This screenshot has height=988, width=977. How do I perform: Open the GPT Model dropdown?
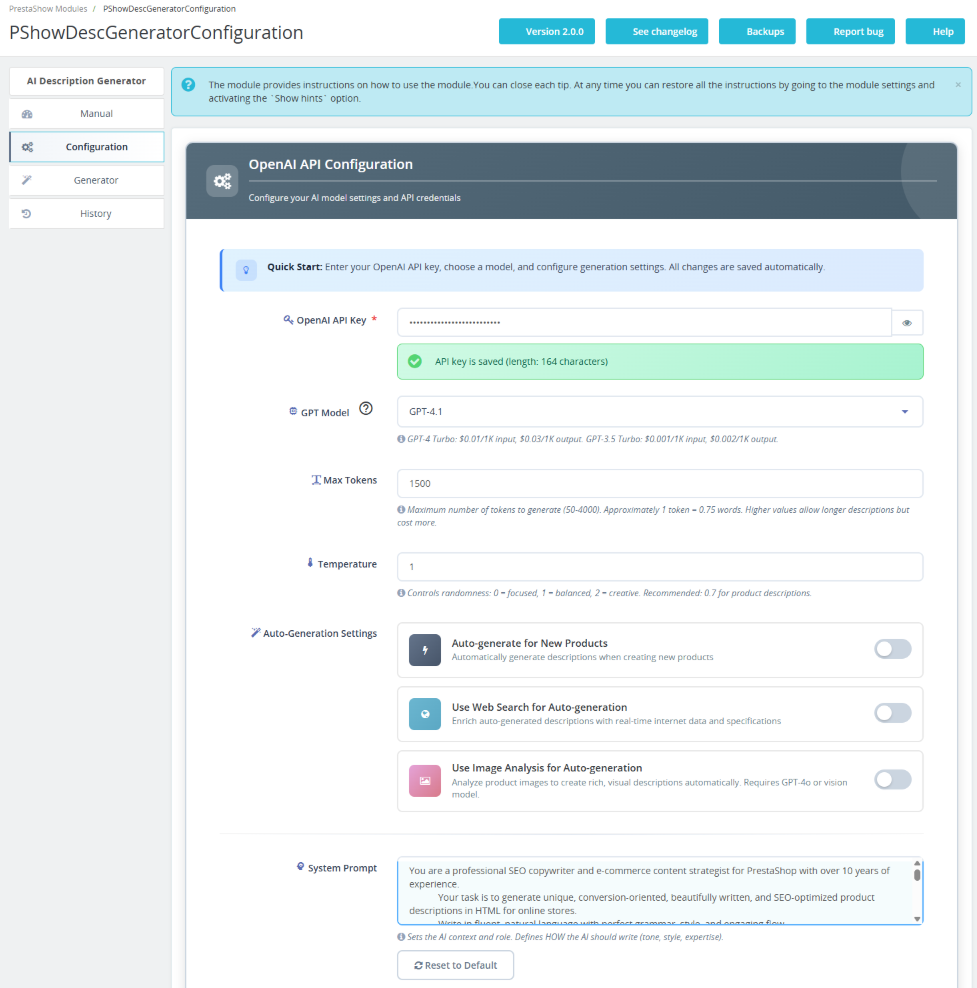pos(659,411)
